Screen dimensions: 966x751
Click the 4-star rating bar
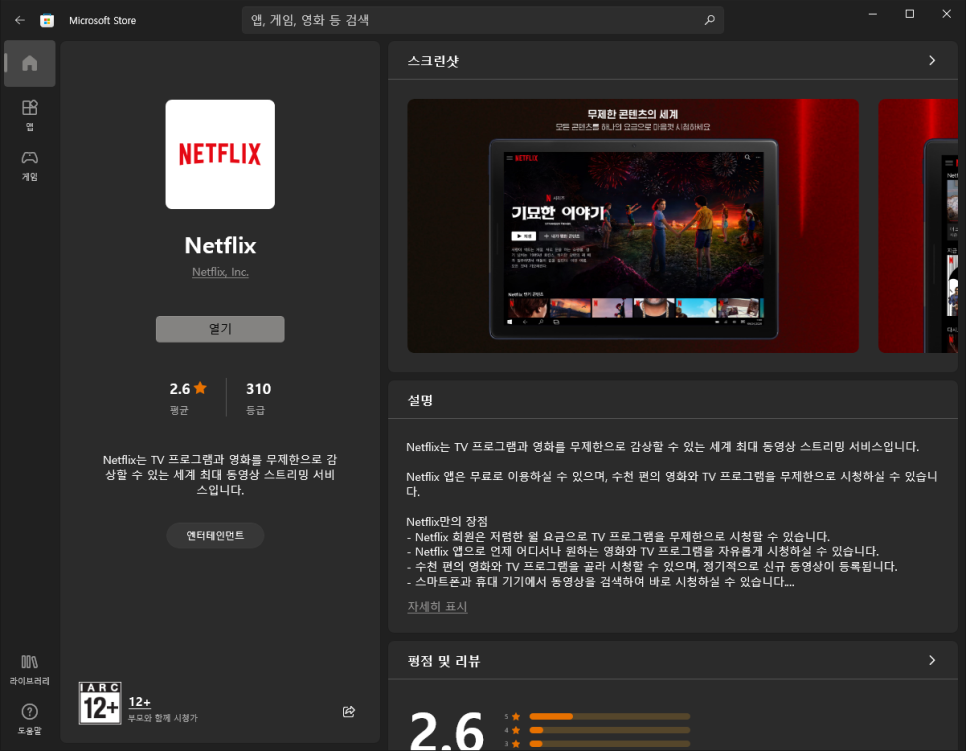[x=609, y=730]
